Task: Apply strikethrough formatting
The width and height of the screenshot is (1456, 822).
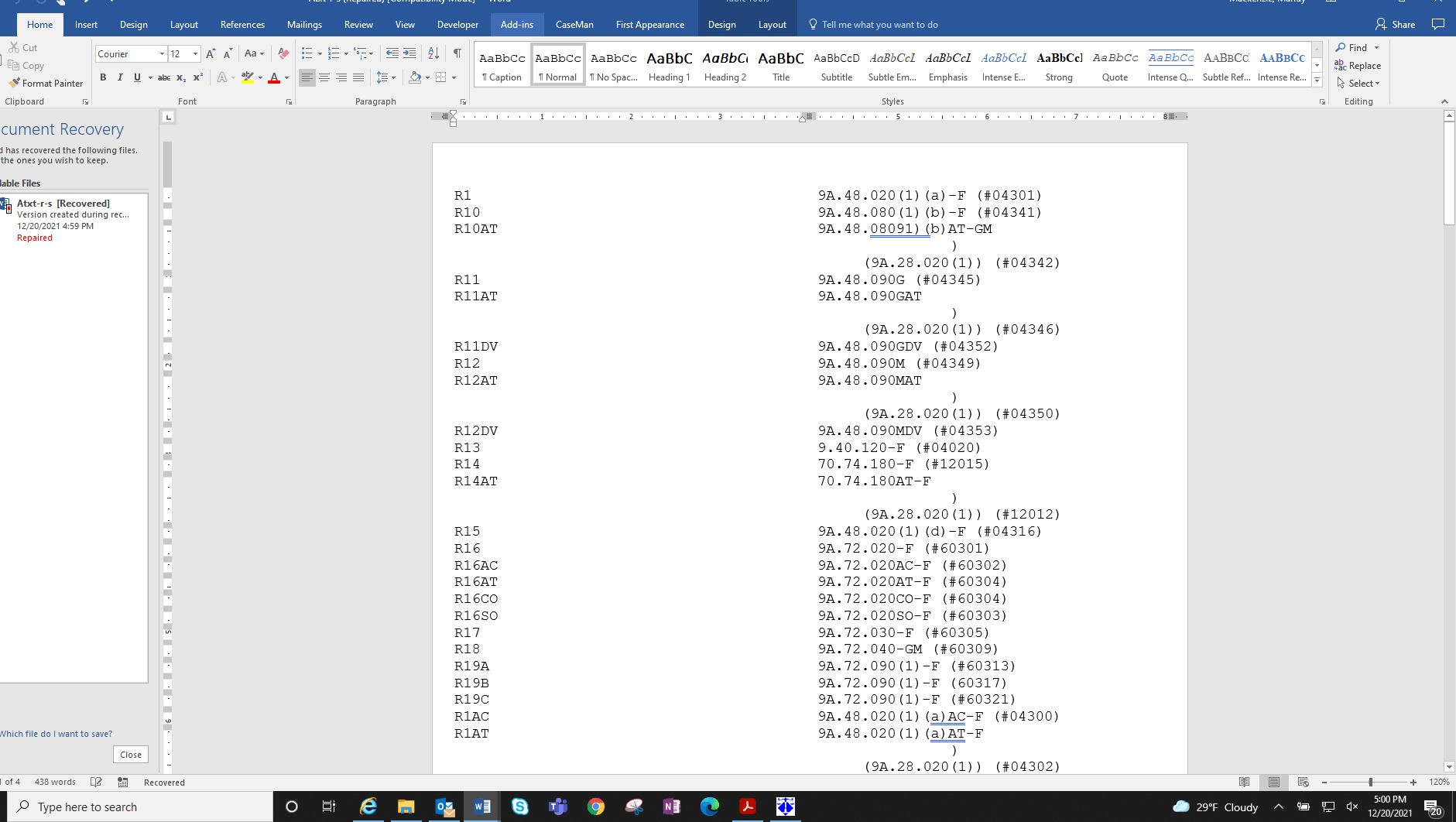Action: [164, 77]
